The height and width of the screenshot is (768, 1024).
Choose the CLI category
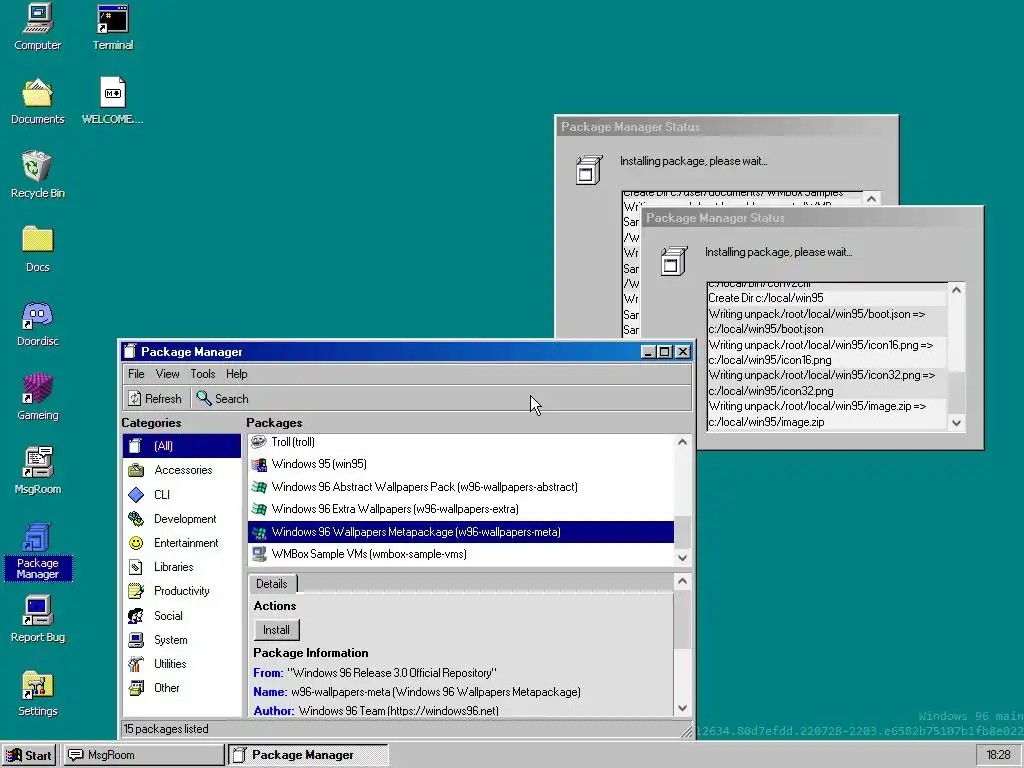click(x=182, y=494)
